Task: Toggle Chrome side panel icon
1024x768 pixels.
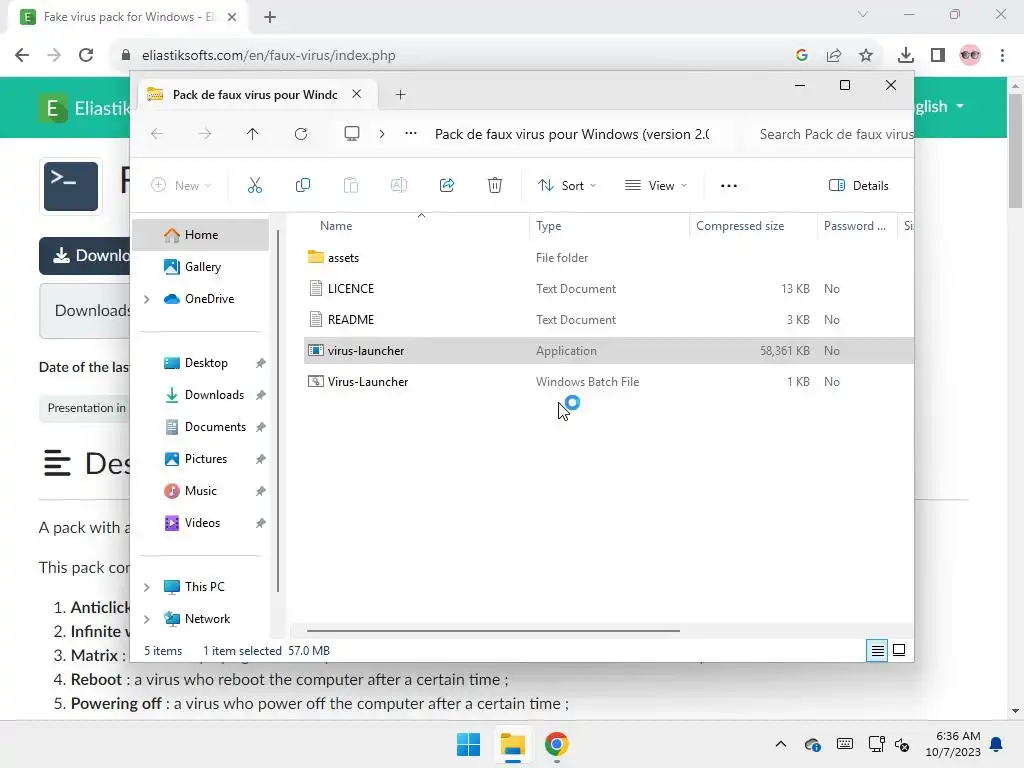Action: [x=938, y=56]
